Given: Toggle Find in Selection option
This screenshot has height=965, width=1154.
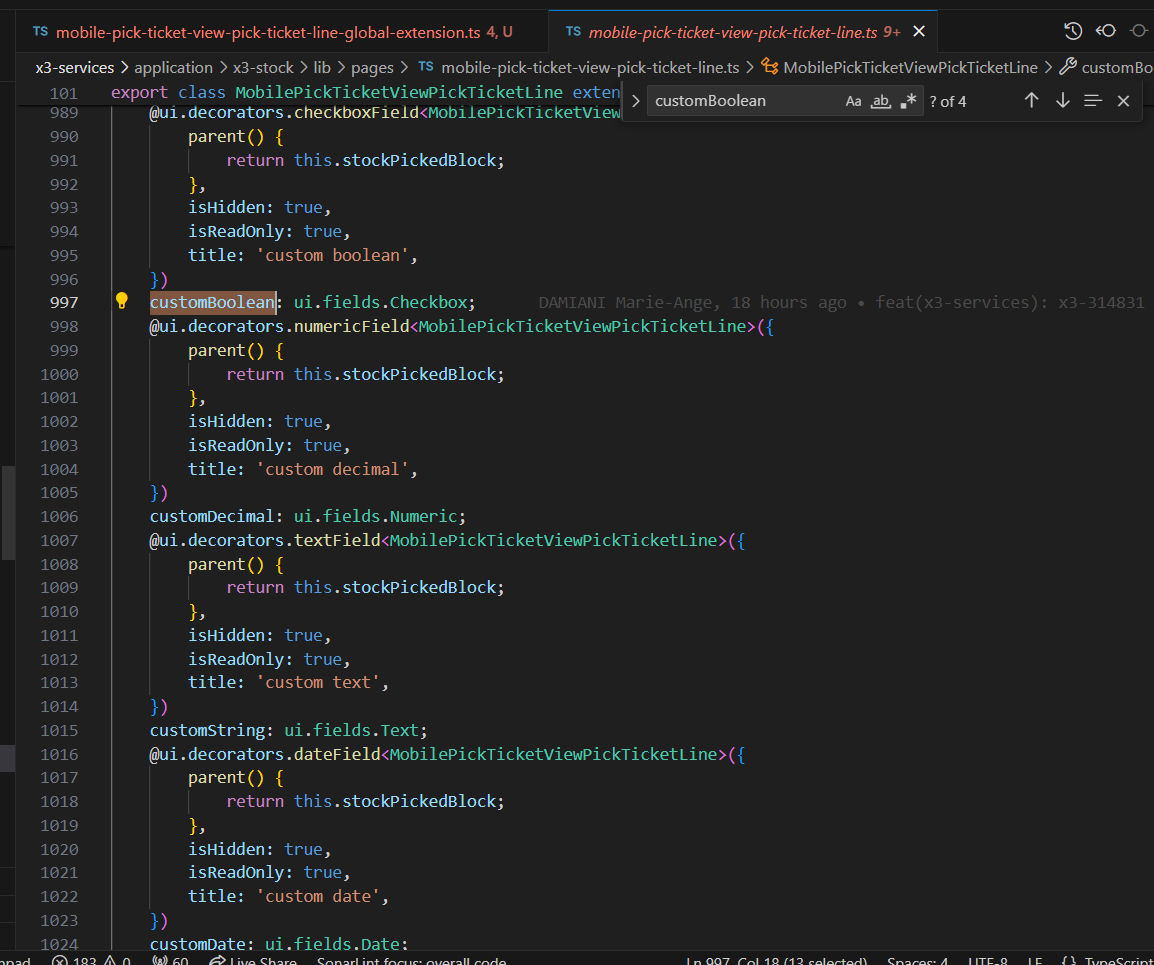Looking at the screenshot, I should (x=1093, y=101).
